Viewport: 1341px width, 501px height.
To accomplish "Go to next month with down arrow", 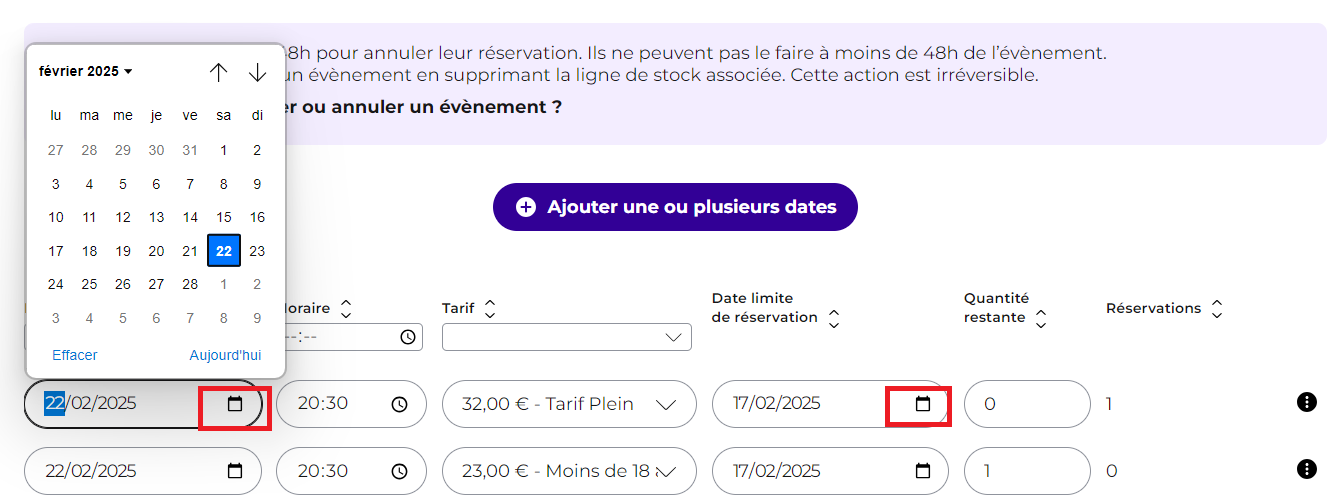I will pos(258,72).
